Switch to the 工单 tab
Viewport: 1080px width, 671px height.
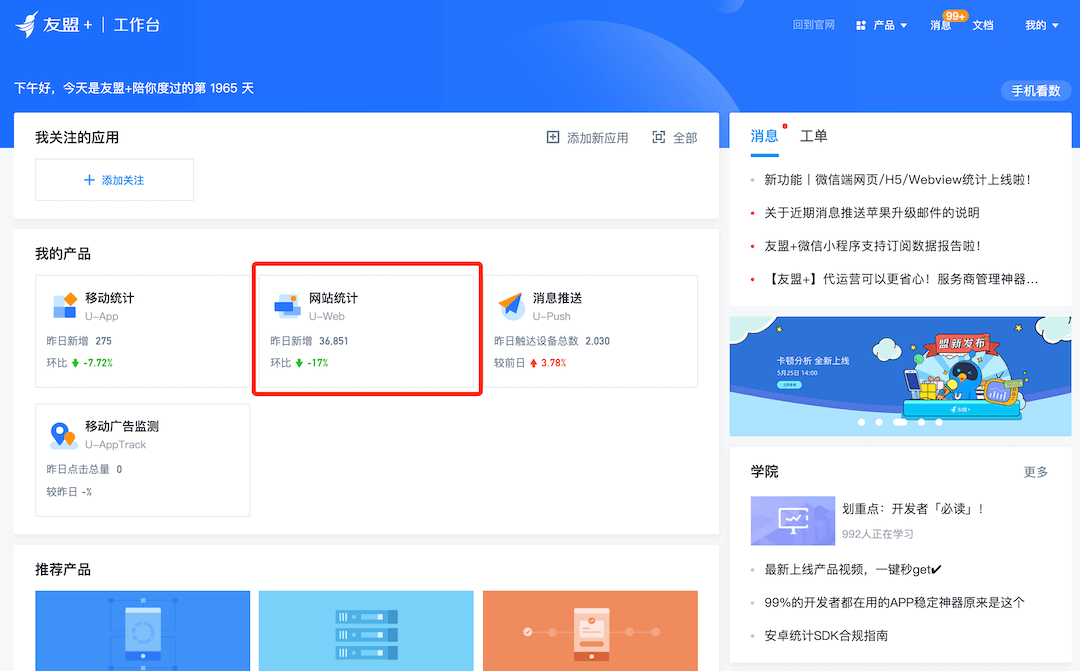pyautogui.click(x=813, y=136)
